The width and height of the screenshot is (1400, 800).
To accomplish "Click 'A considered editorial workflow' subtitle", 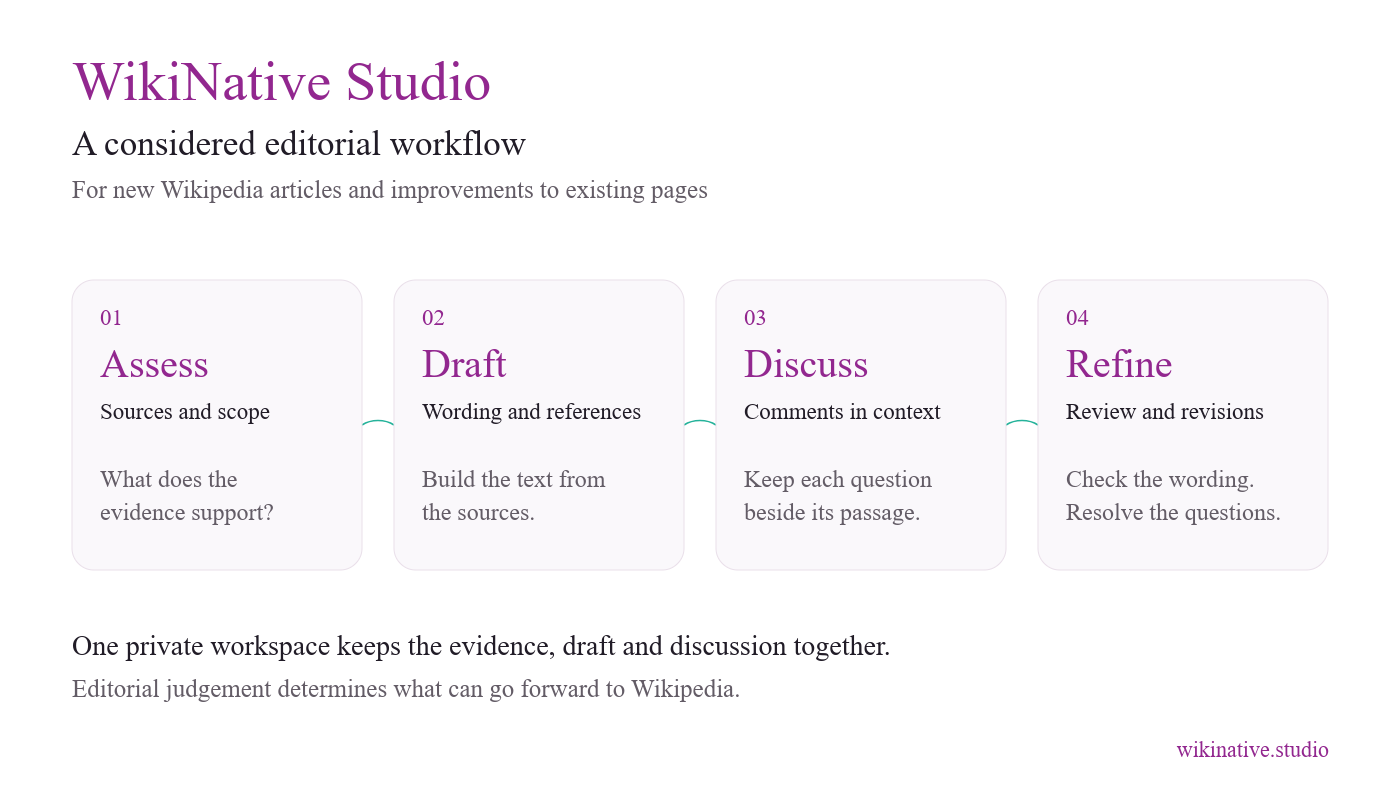I will pos(299,144).
